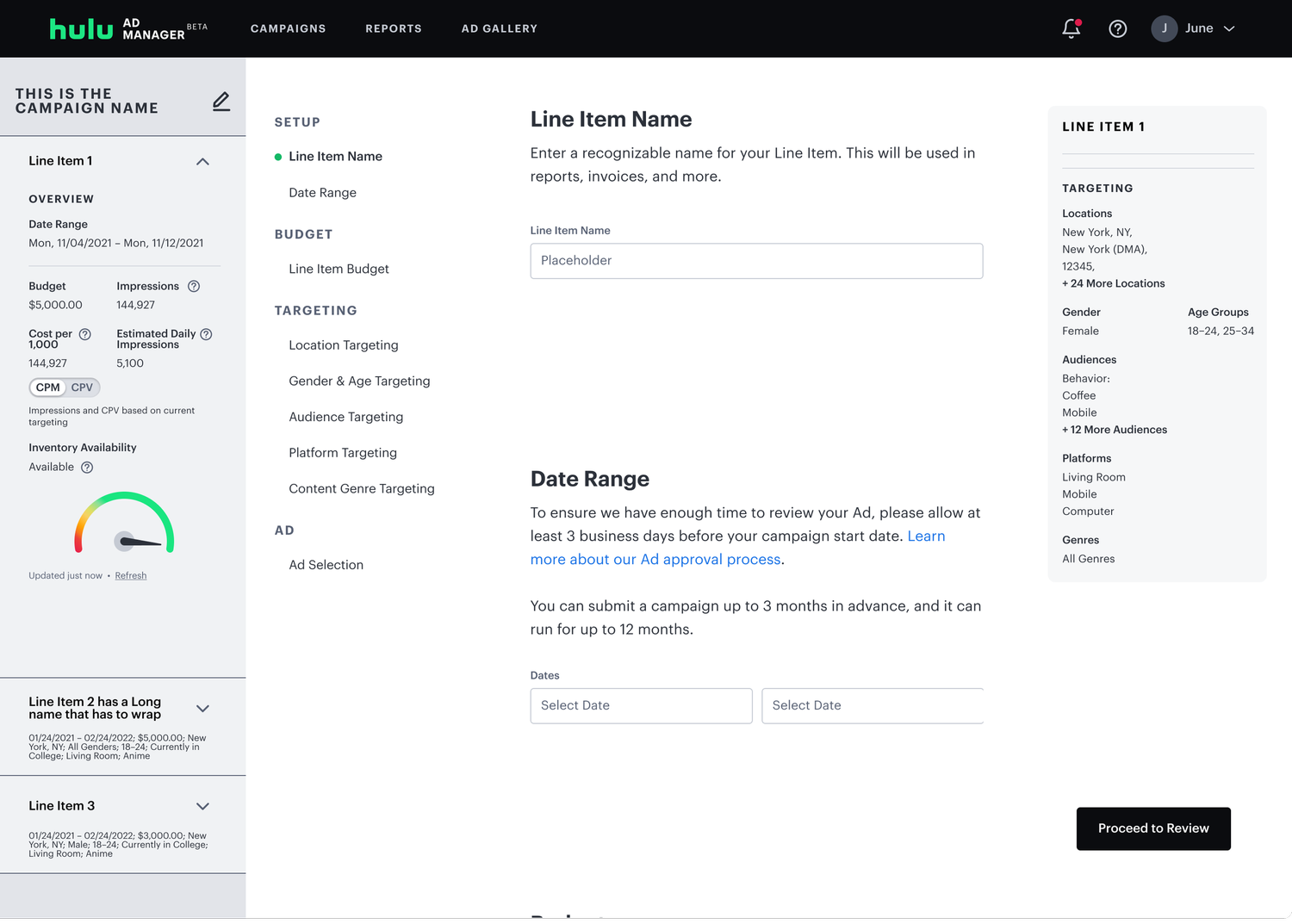Click the Impressions info help icon
The height and width of the screenshot is (924, 1292).
[x=194, y=287]
